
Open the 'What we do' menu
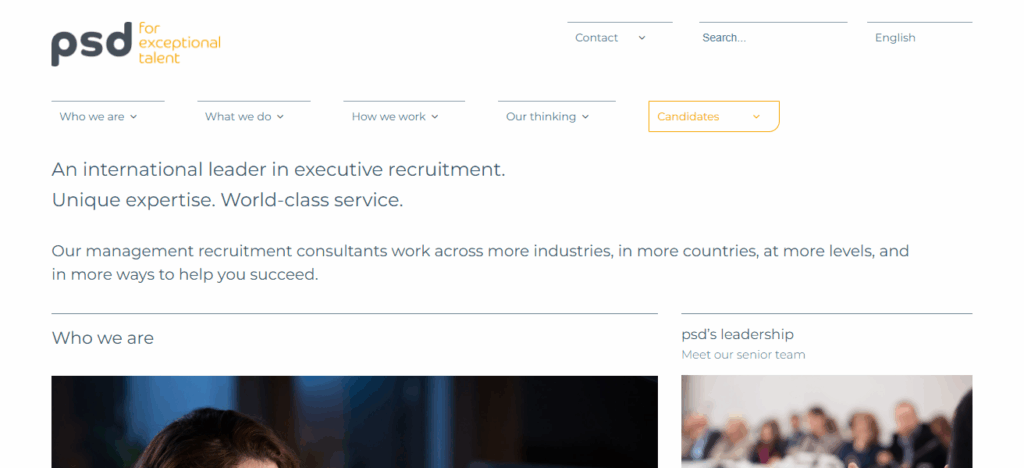point(238,117)
